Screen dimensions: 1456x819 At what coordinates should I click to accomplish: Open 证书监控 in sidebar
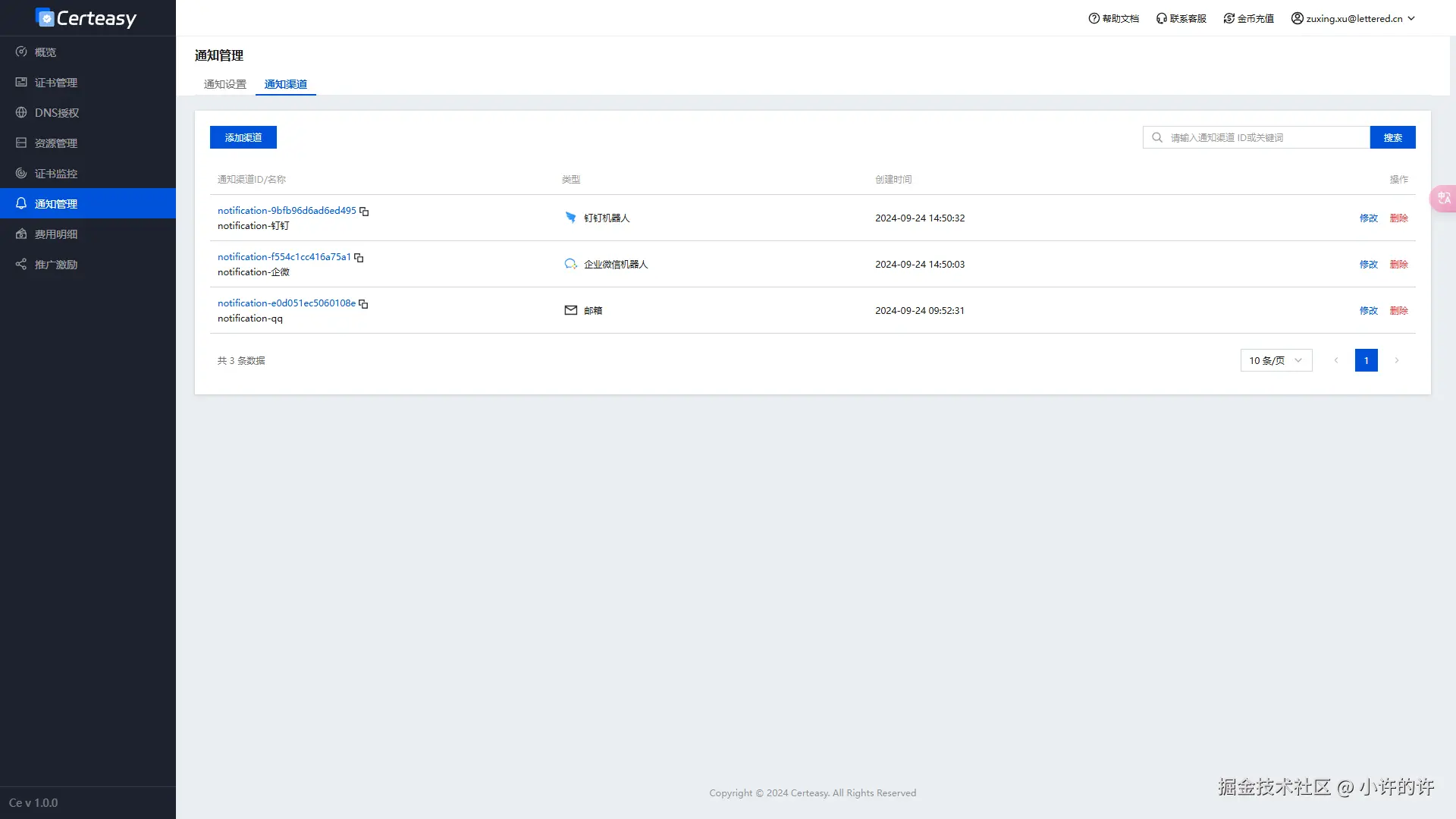[x=56, y=174]
